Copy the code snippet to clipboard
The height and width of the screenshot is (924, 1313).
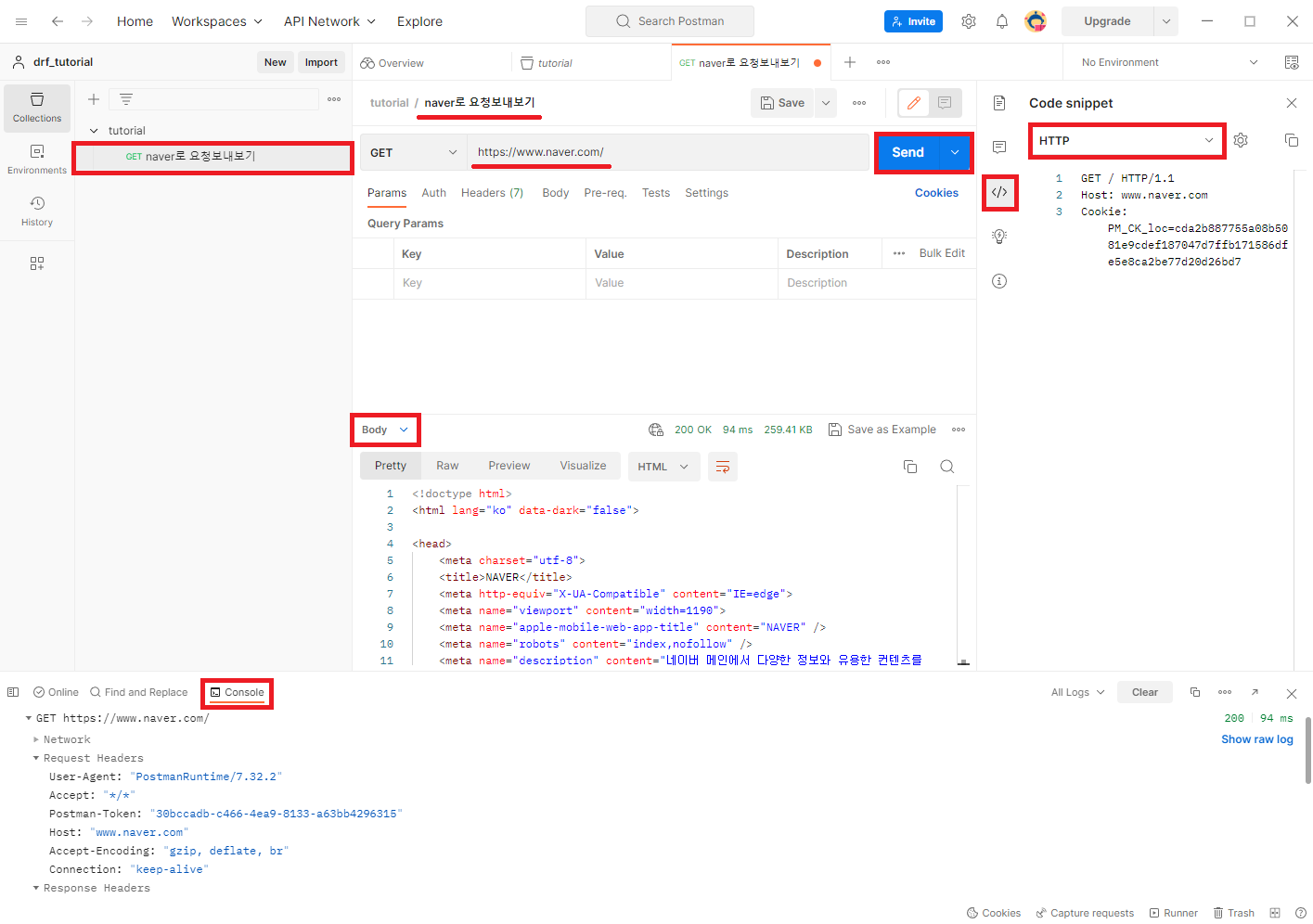click(x=1292, y=140)
